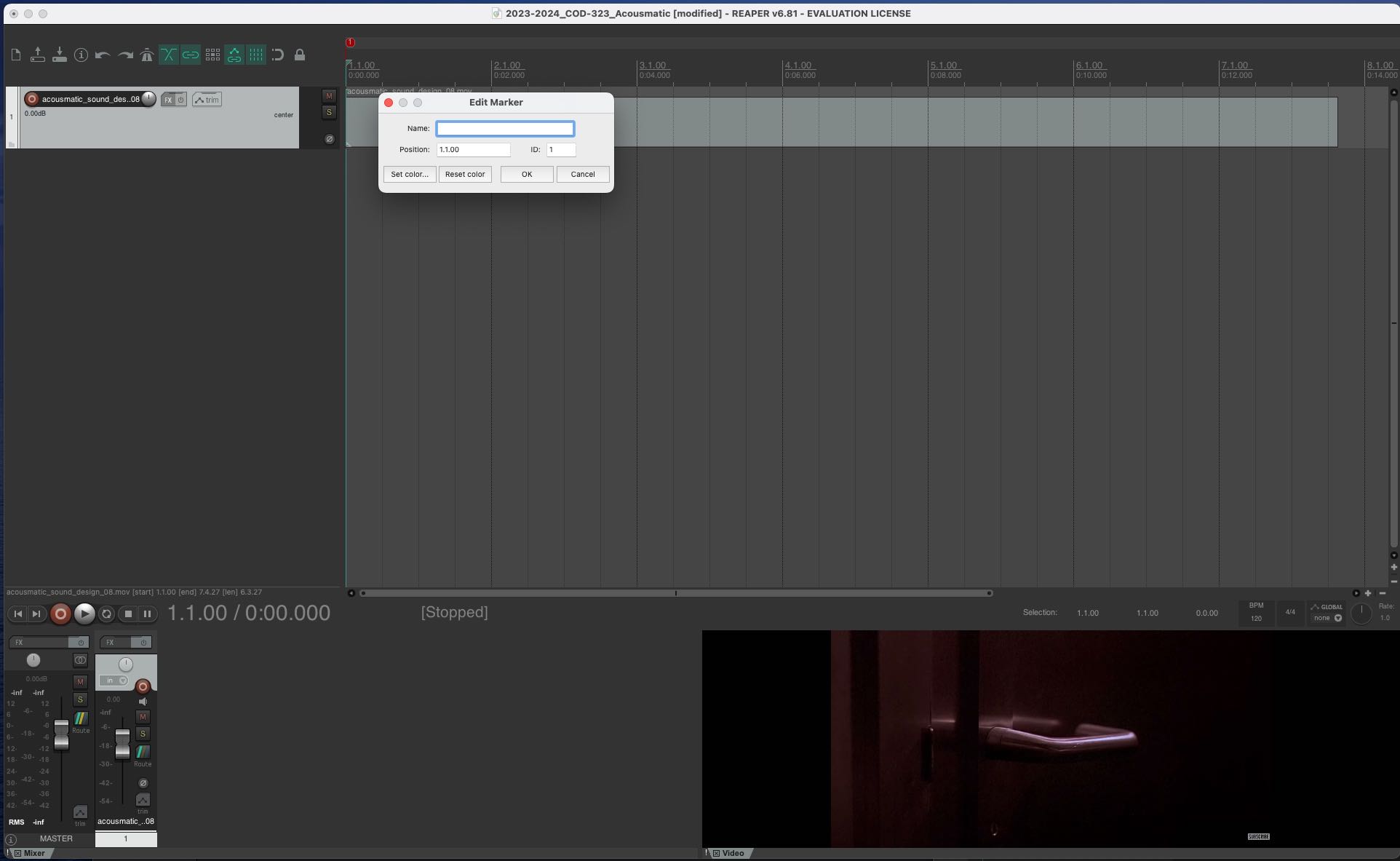The image size is (1400, 861).
Task: Select the Video docker tab
Action: click(x=733, y=853)
